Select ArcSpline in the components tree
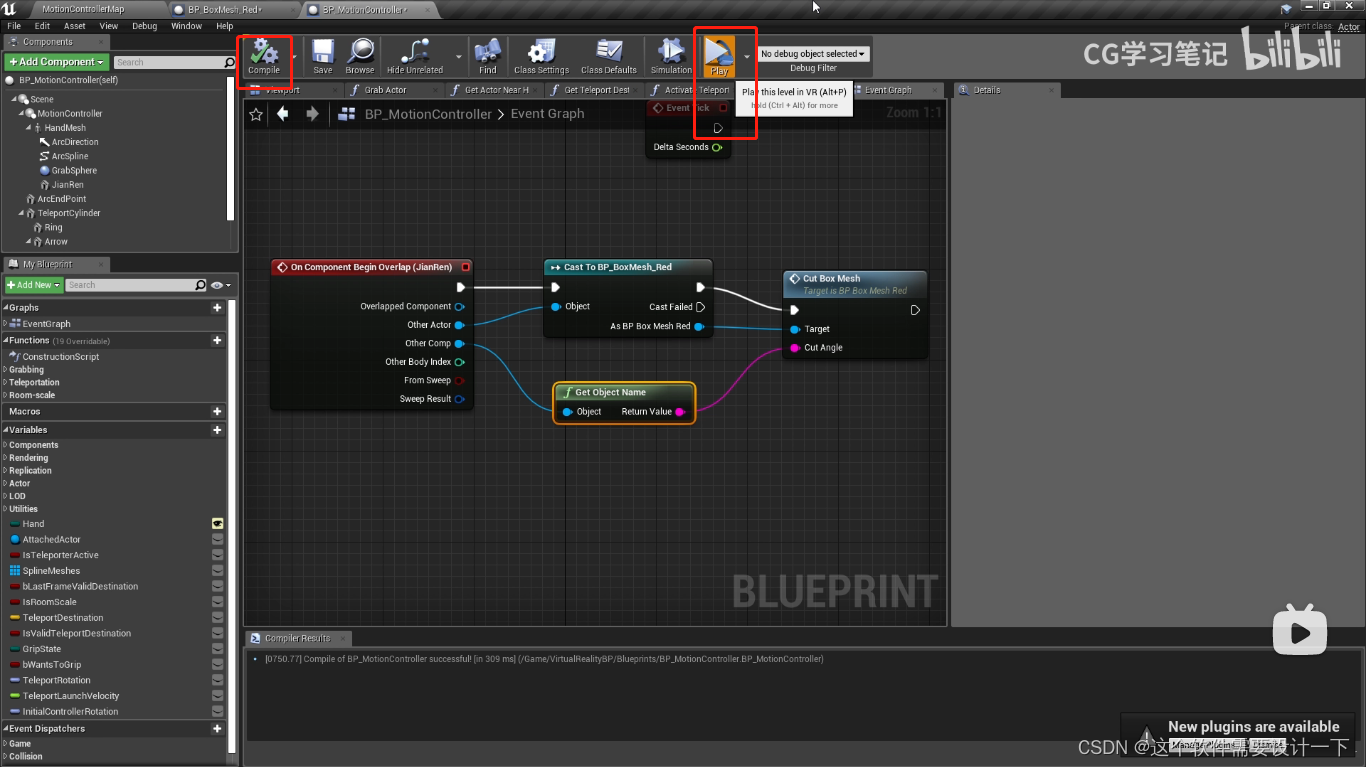 [70, 156]
